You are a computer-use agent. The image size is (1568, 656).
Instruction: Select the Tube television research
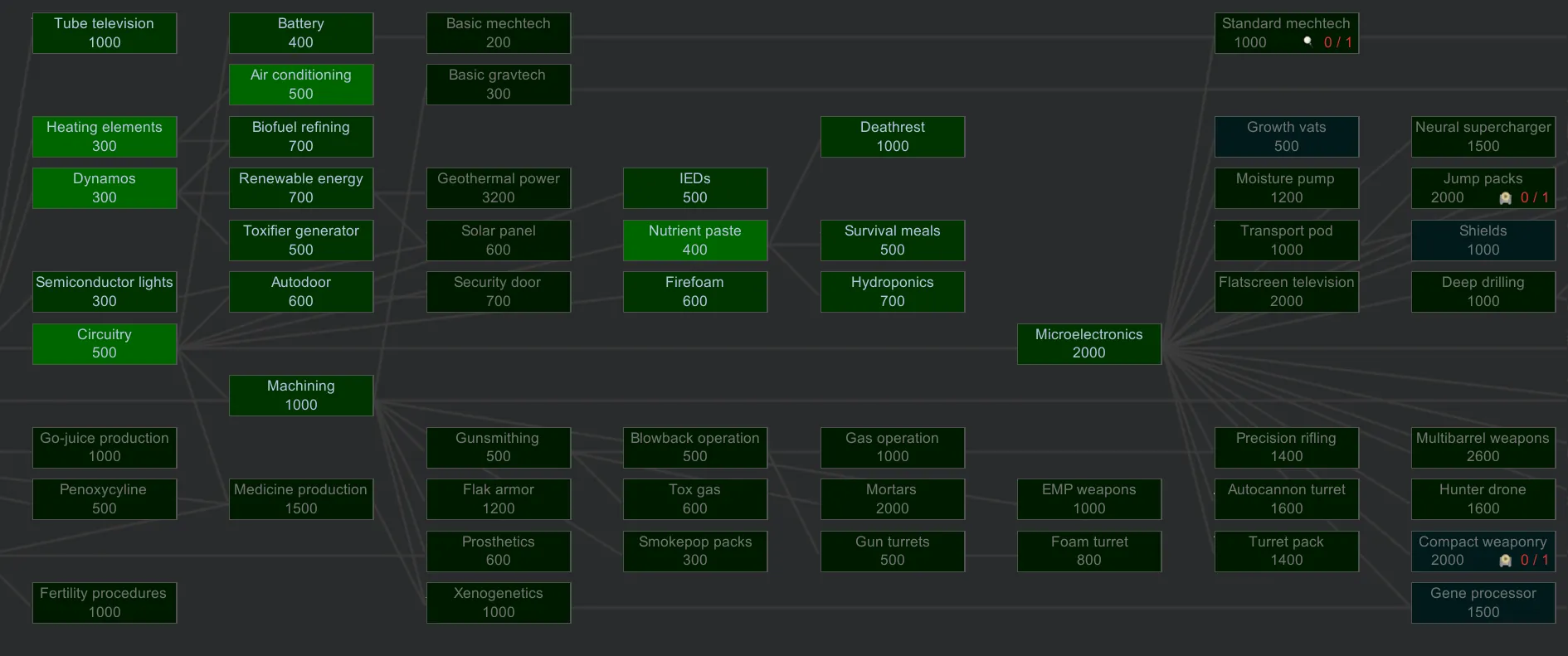click(105, 33)
